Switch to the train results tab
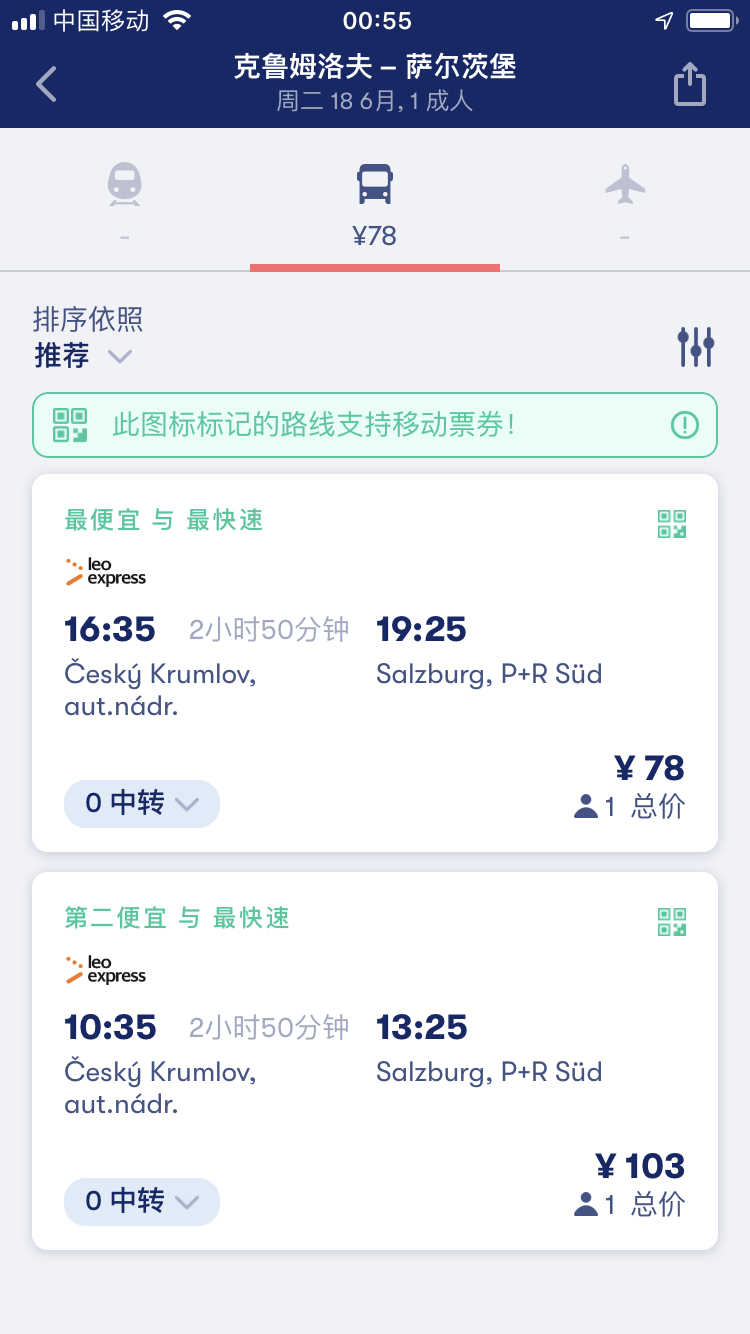 tap(125, 198)
